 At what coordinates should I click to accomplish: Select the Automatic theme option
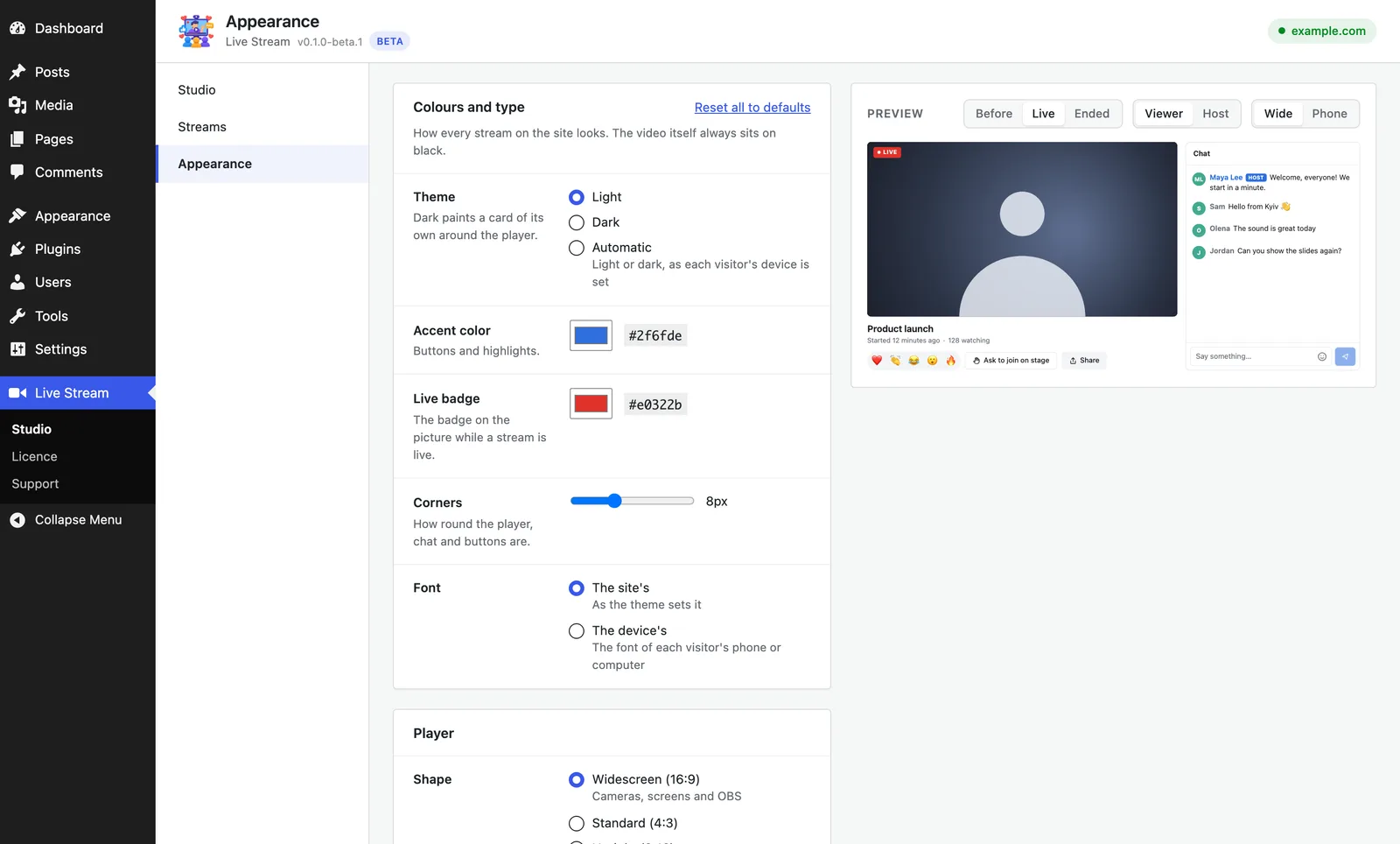click(577, 248)
